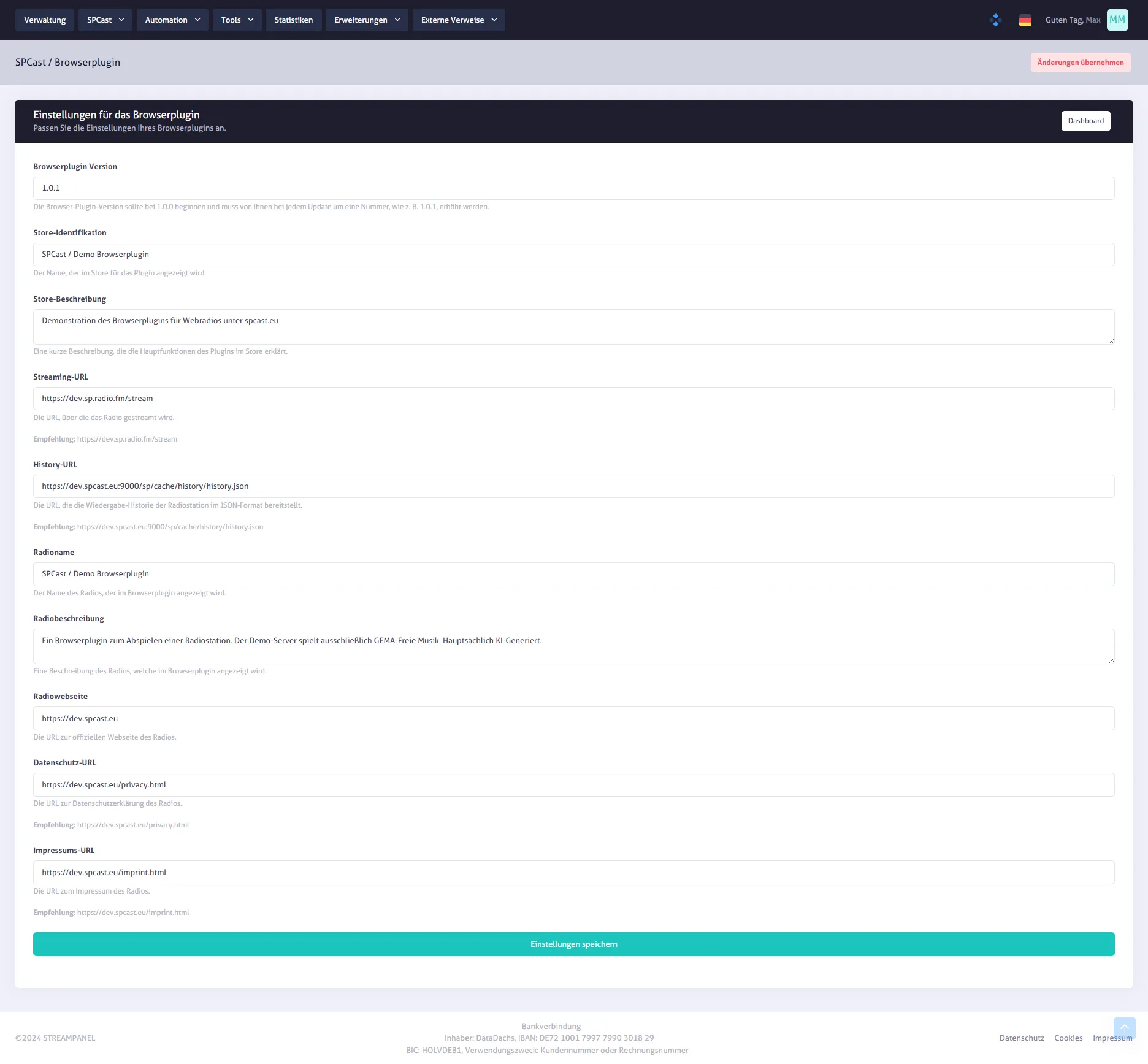
Task: Expand the Automation dropdown menu
Action: [172, 20]
